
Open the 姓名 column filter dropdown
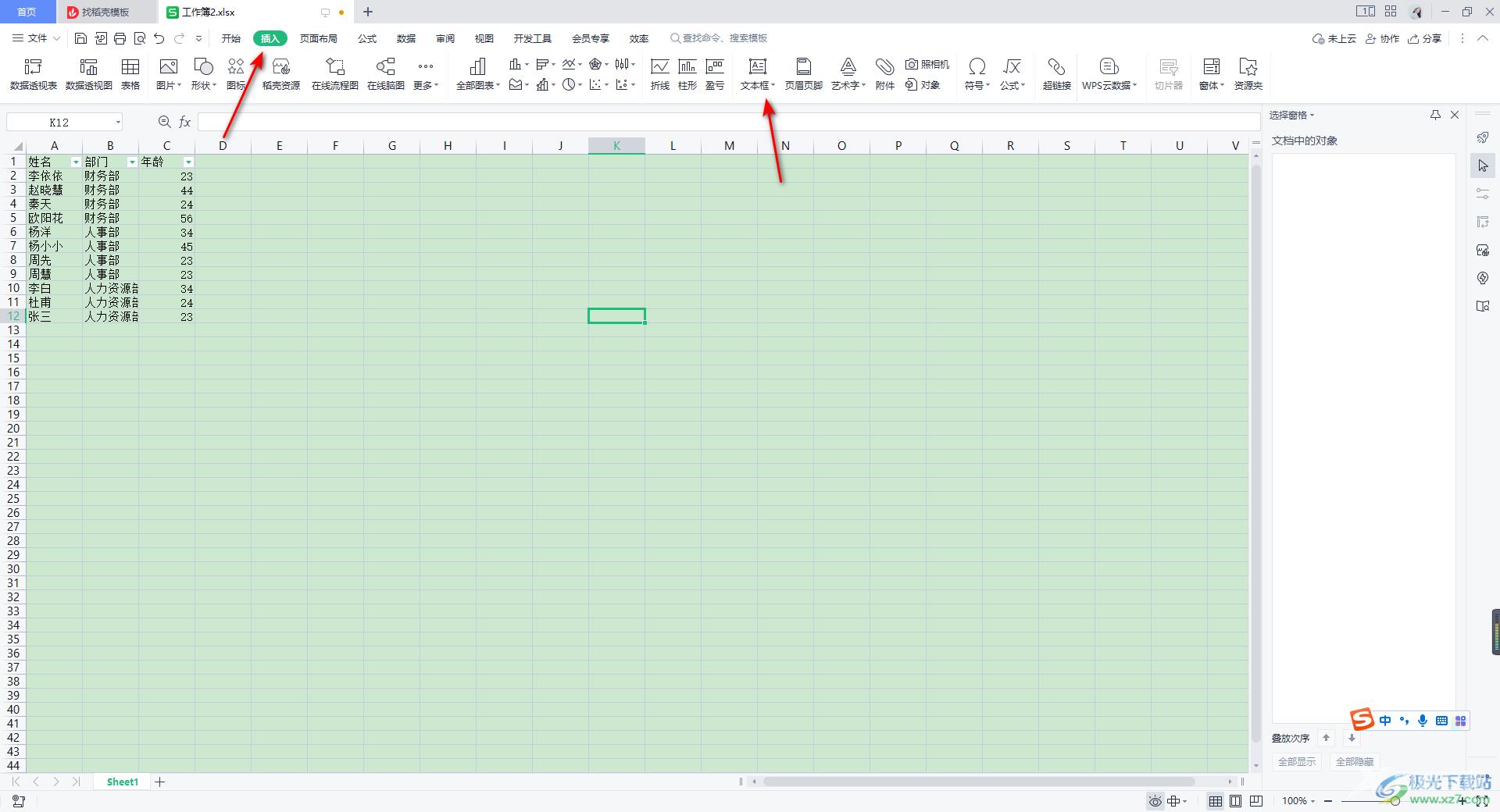[x=76, y=162]
